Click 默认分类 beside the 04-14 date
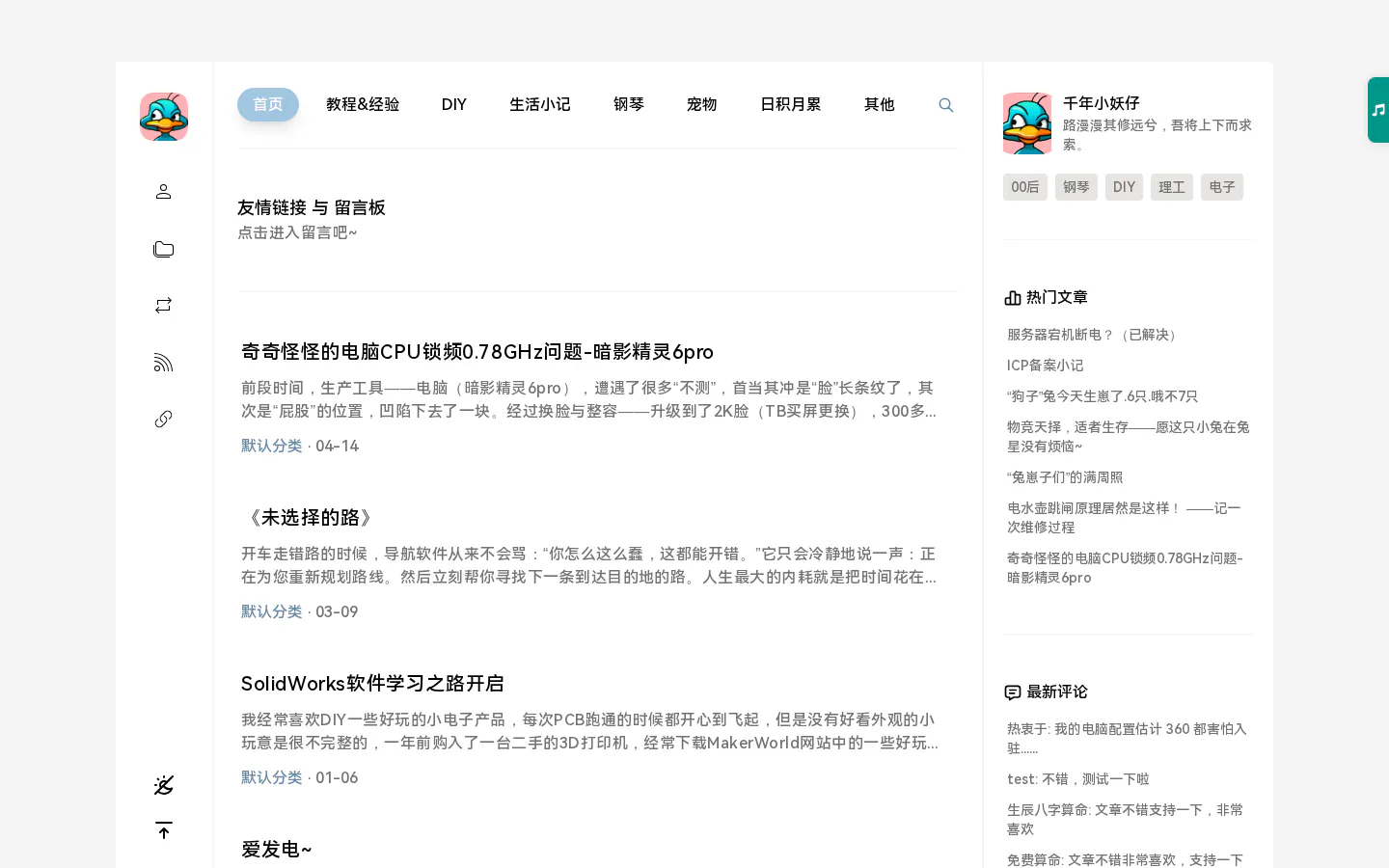This screenshot has height=868, width=1389. [272, 446]
